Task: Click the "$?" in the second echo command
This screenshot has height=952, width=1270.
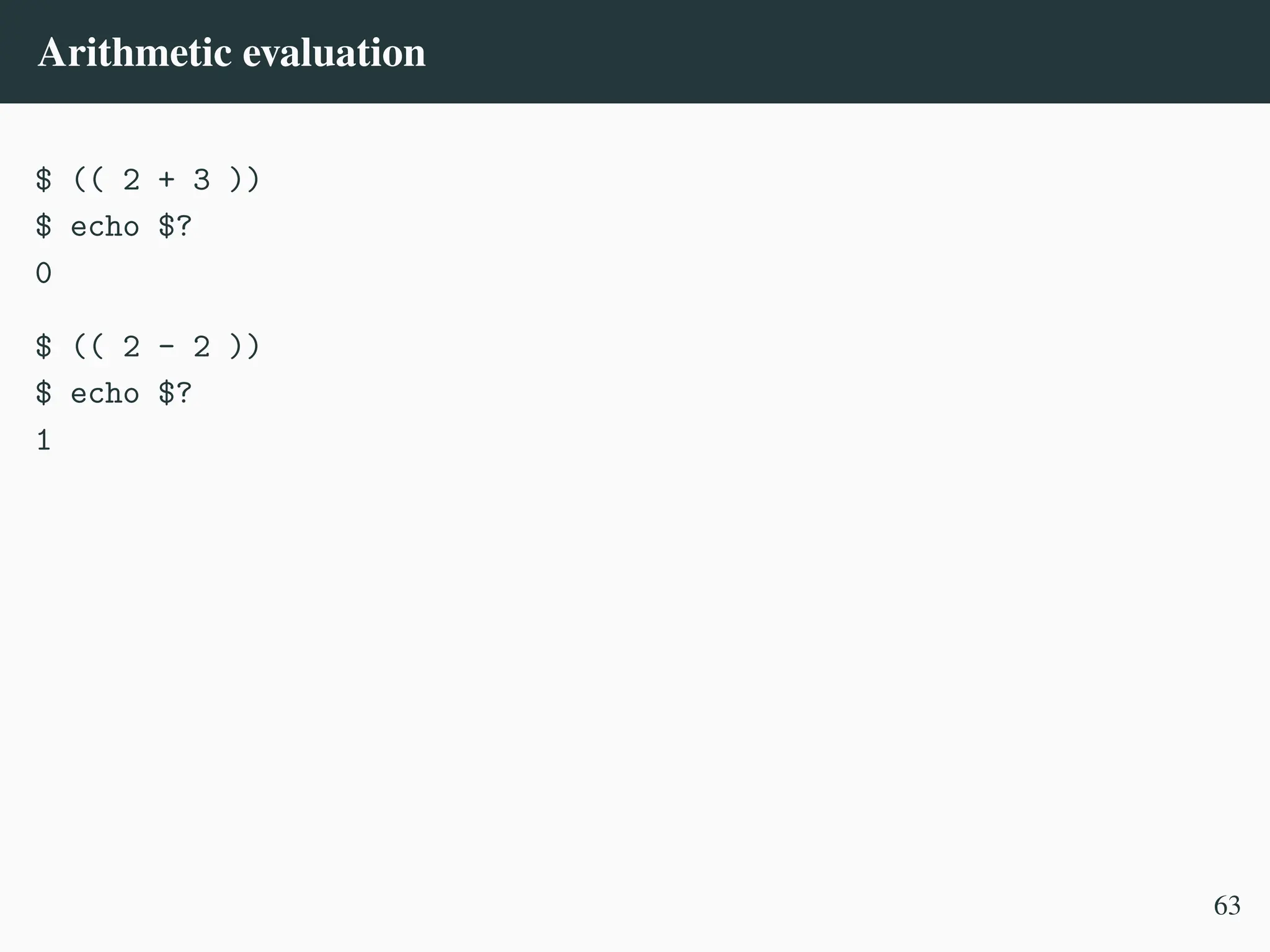Action: (175, 394)
